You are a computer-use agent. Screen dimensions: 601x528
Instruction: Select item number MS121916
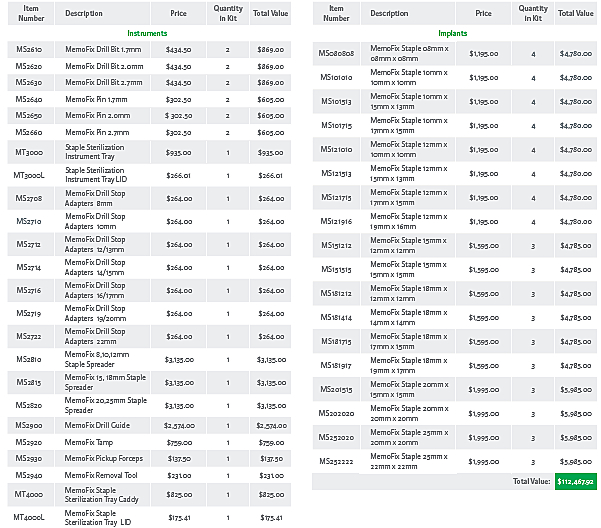pos(336,221)
